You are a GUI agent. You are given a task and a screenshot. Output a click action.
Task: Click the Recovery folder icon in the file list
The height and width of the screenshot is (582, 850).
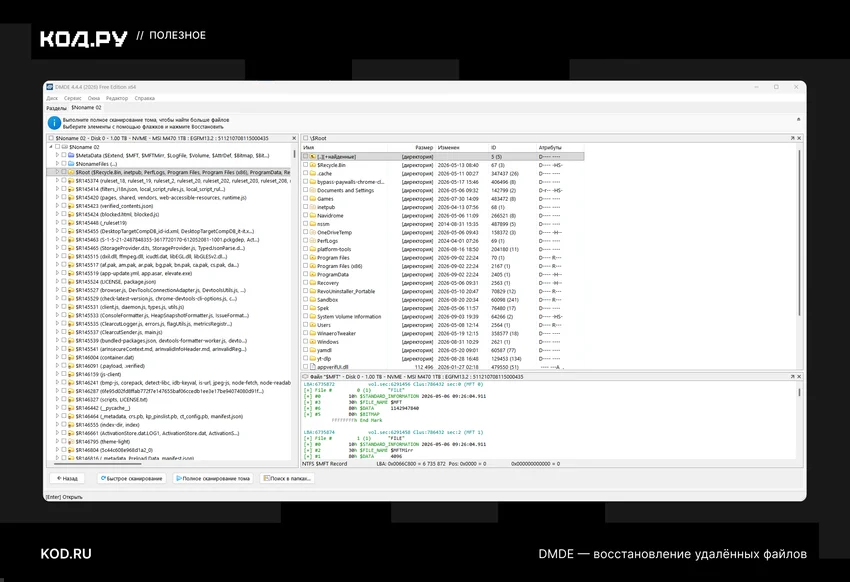point(313,283)
